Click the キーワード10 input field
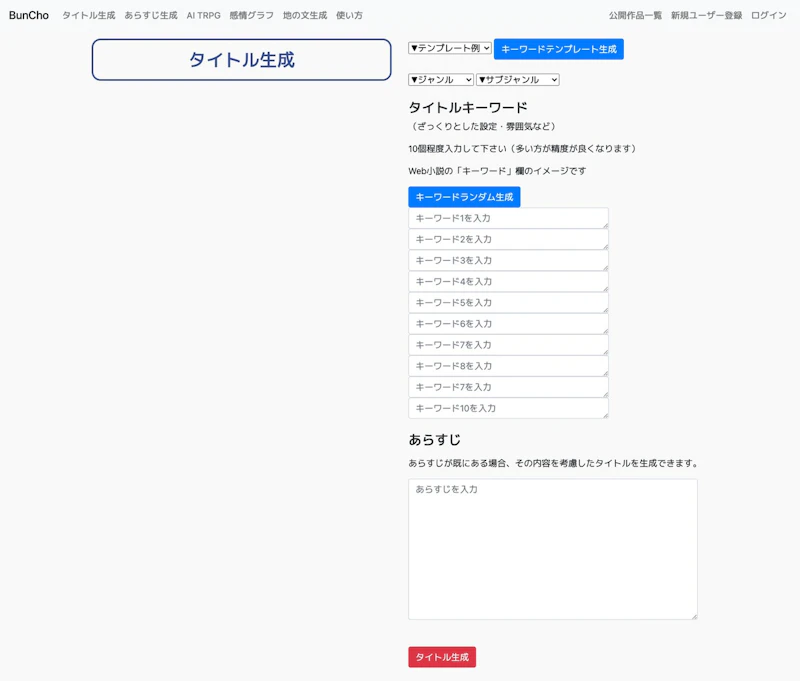This screenshot has width=800, height=681. tap(508, 407)
